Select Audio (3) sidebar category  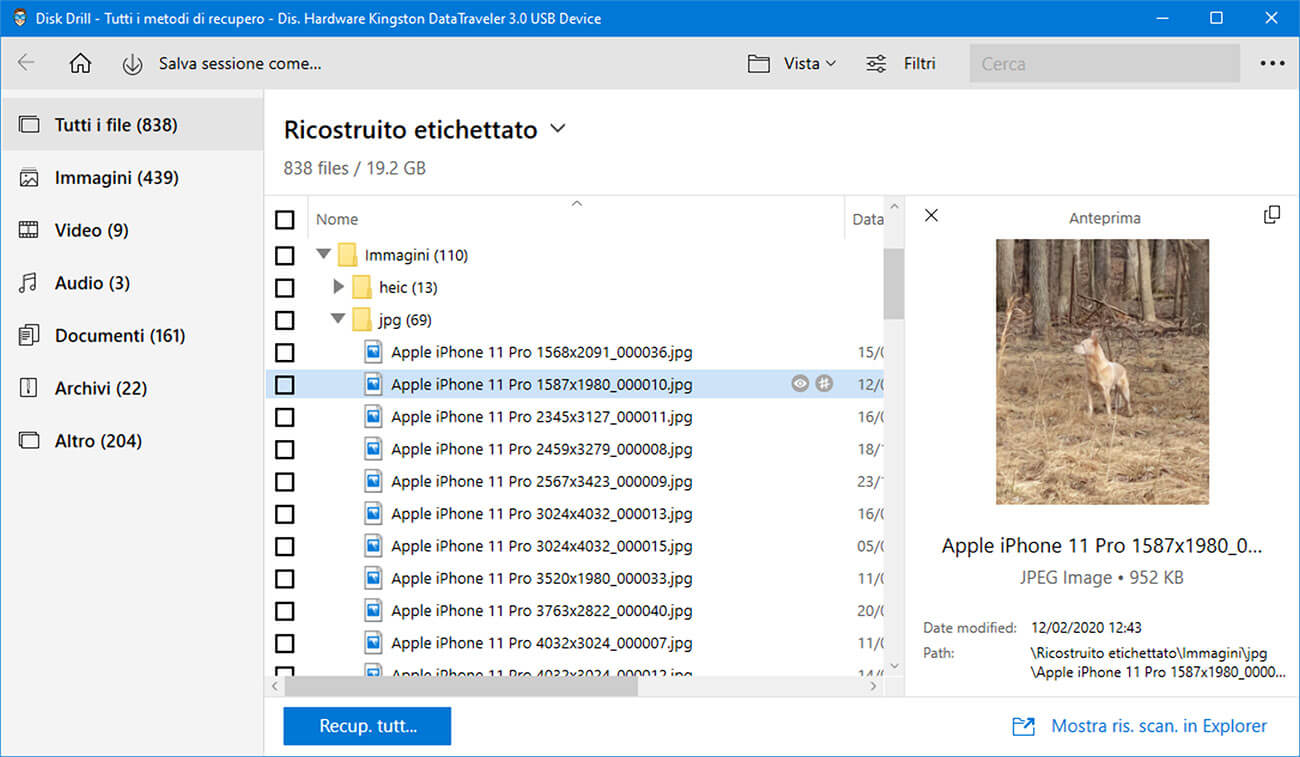coord(132,283)
